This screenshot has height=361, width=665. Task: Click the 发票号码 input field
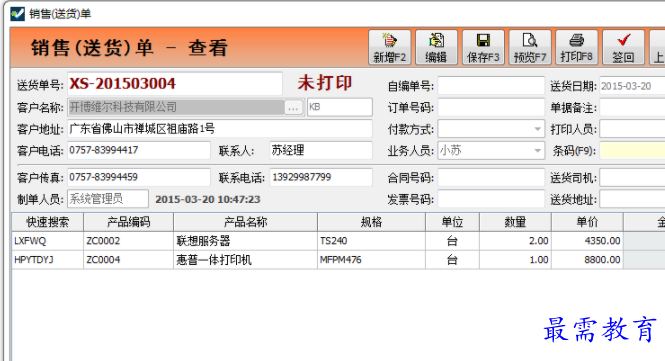[491, 199]
